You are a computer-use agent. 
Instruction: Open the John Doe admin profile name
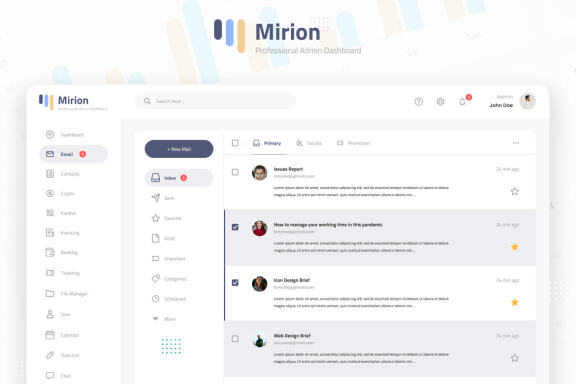pyautogui.click(x=501, y=105)
